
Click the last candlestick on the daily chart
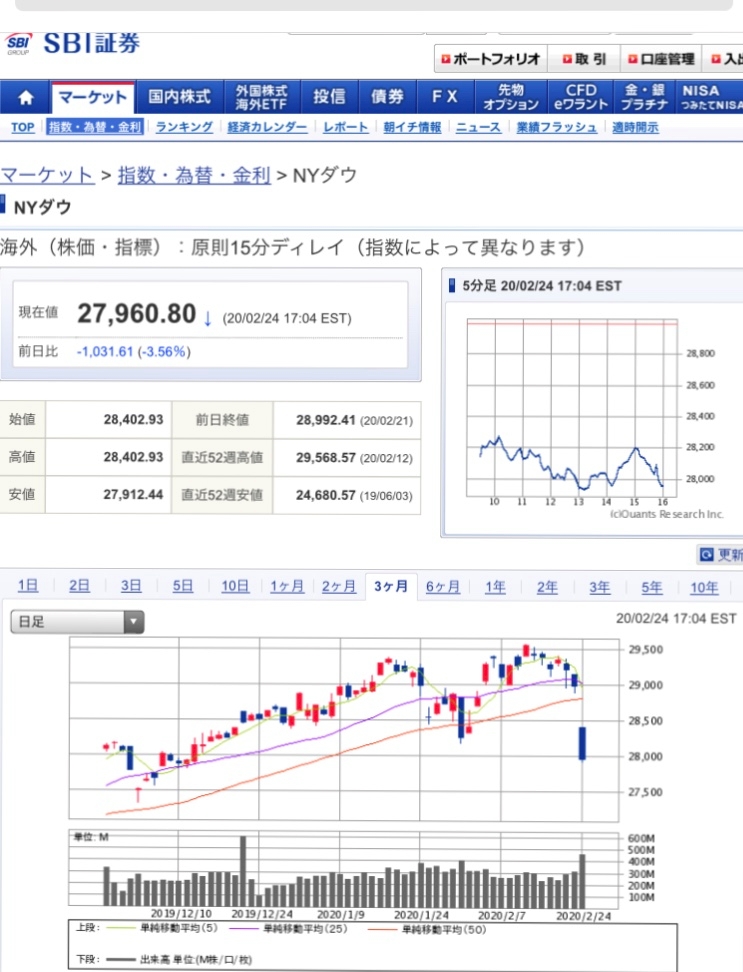click(x=582, y=743)
